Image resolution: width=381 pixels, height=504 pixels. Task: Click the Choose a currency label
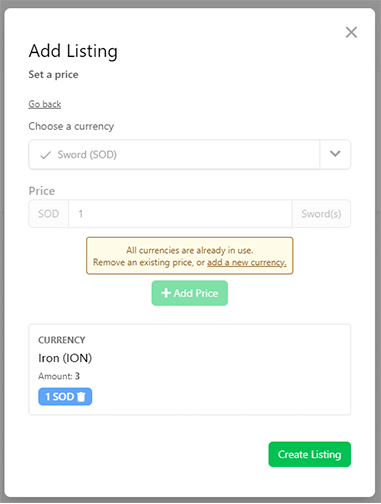[71, 126]
